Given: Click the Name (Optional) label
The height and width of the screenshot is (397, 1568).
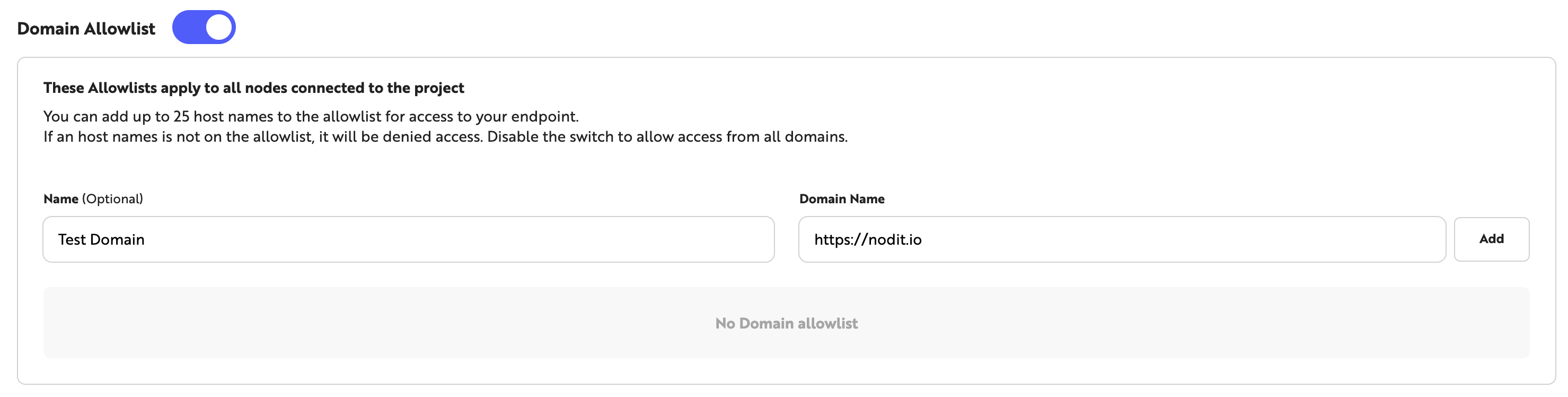Looking at the screenshot, I should pyautogui.click(x=93, y=198).
